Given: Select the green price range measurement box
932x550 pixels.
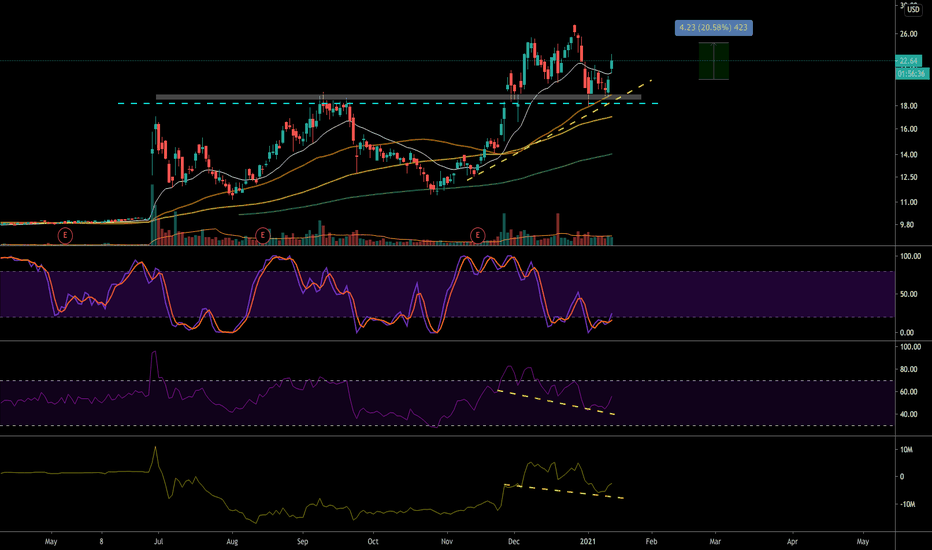Looking at the screenshot, I should click(713, 61).
